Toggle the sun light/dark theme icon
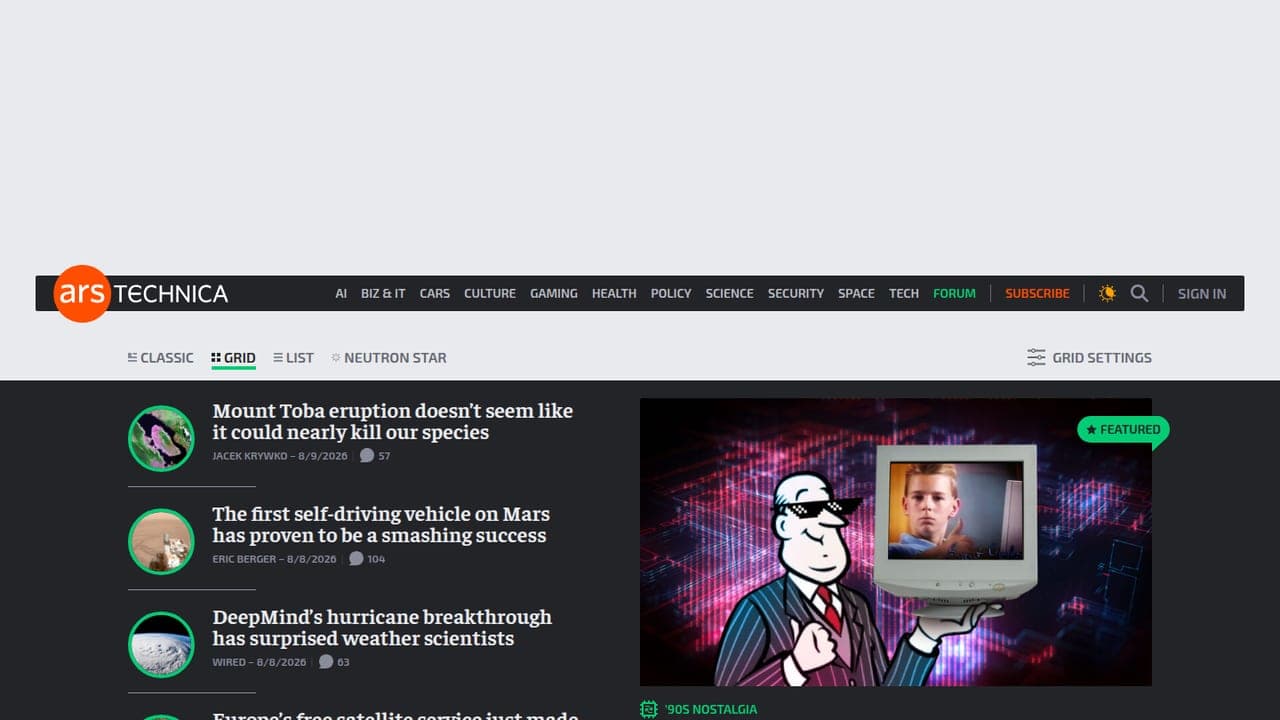 [1107, 293]
